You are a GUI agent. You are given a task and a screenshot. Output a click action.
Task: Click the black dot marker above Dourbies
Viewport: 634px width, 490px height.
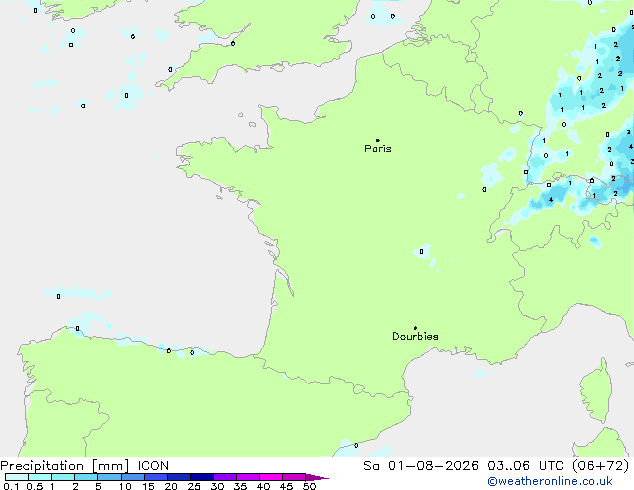[x=415, y=328]
